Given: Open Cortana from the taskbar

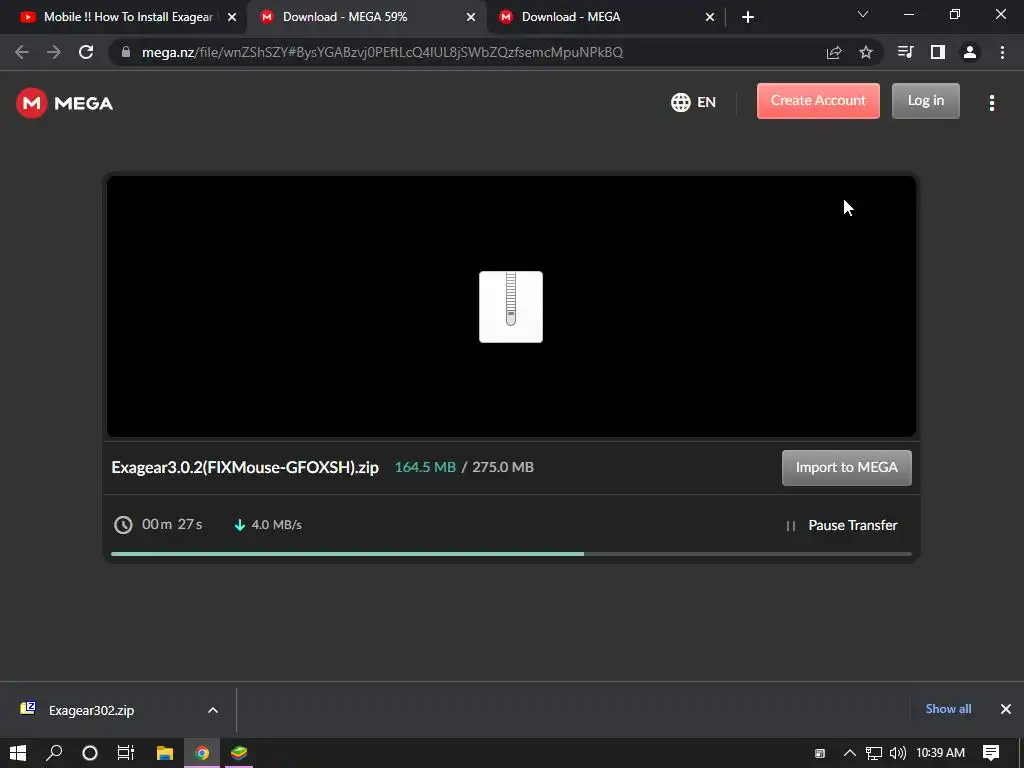Looking at the screenshot, I should click(x=90, y=753).
